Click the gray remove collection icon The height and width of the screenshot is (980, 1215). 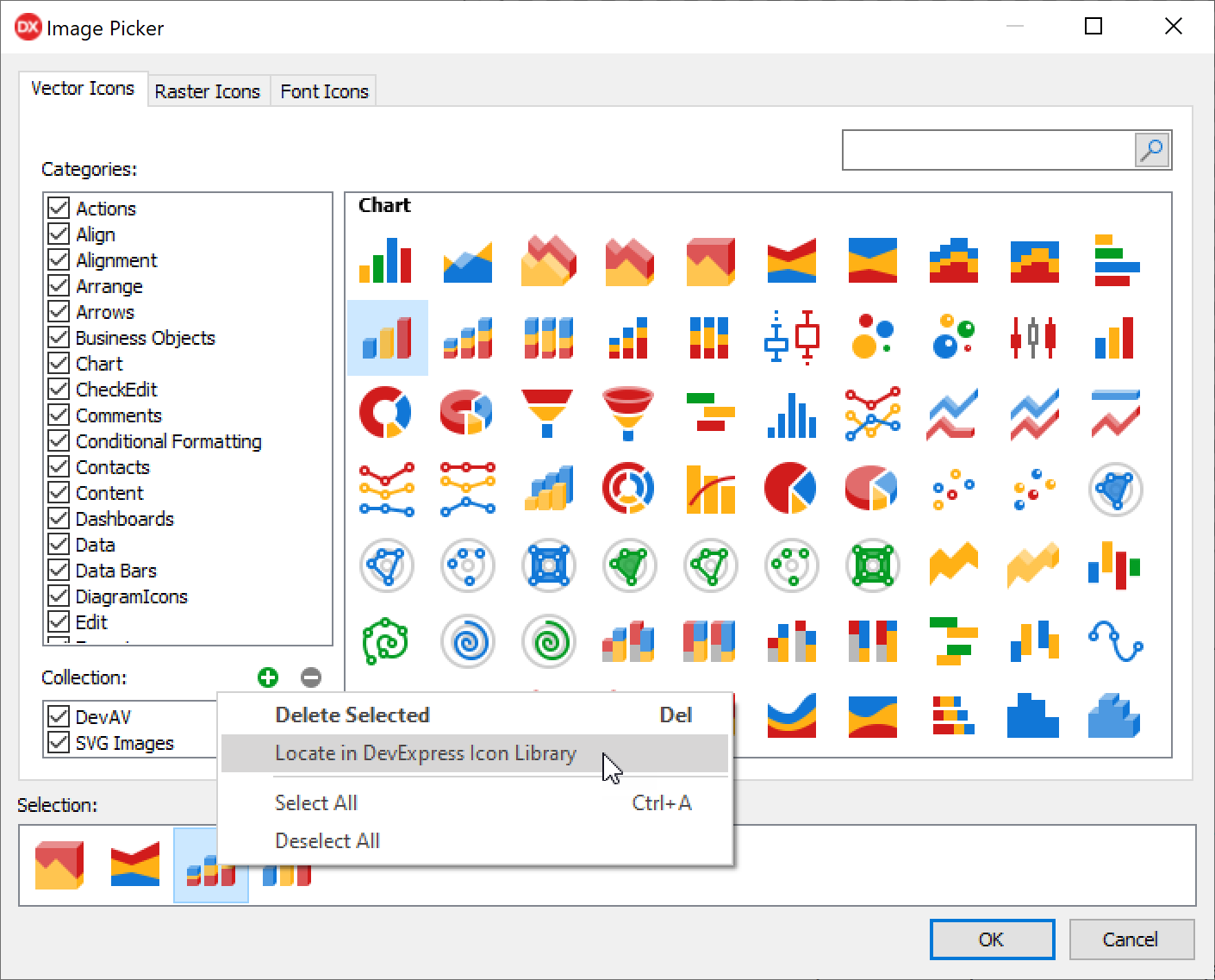tap(311, 677)
